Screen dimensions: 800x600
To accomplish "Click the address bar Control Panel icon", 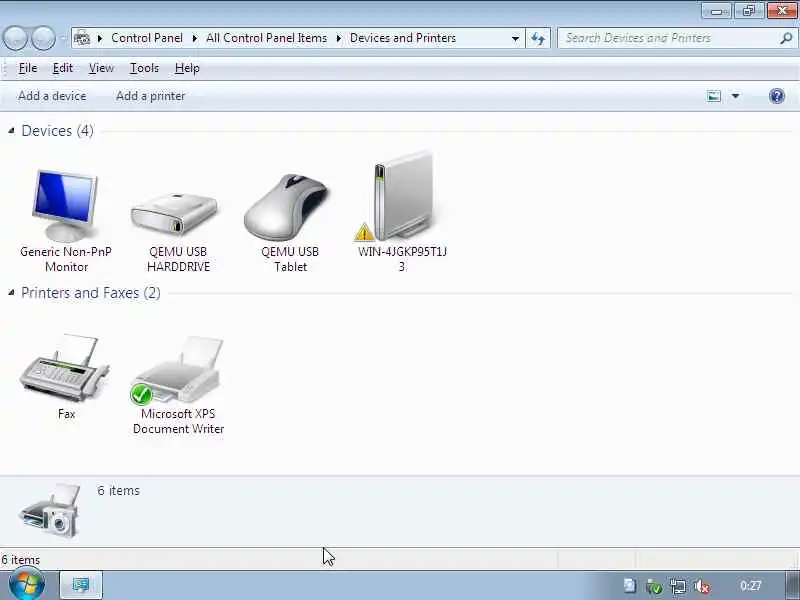I will click(82, 38).
